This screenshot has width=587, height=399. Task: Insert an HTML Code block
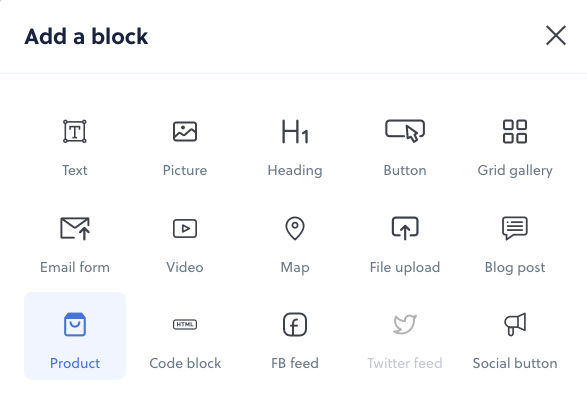(x=185, y=325)
